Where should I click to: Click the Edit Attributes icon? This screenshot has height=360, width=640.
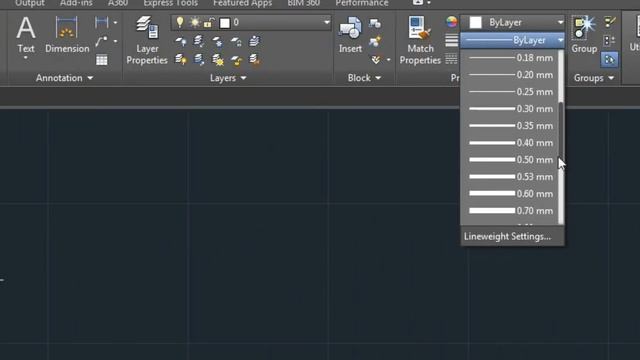376,60
